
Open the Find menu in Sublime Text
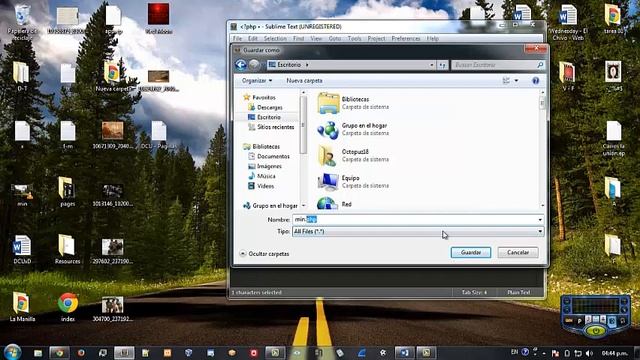point(298,38)
